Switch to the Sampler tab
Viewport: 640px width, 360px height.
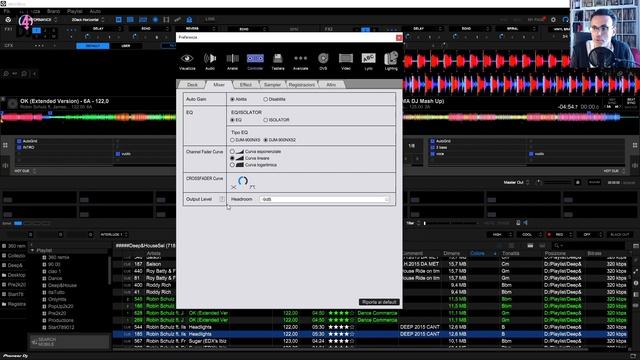tap(272, 84)
